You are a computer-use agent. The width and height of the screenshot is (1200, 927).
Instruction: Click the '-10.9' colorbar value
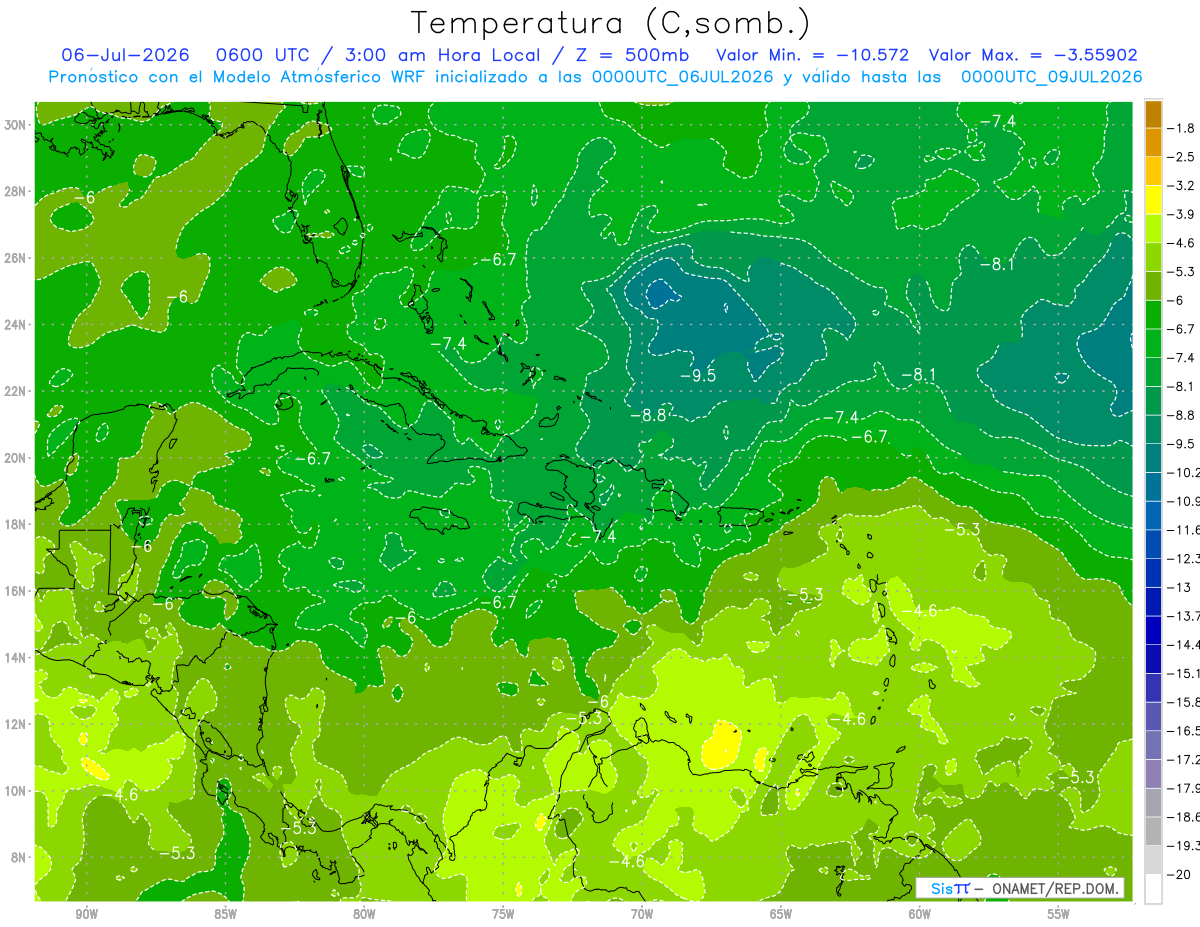click(1185, 501)
